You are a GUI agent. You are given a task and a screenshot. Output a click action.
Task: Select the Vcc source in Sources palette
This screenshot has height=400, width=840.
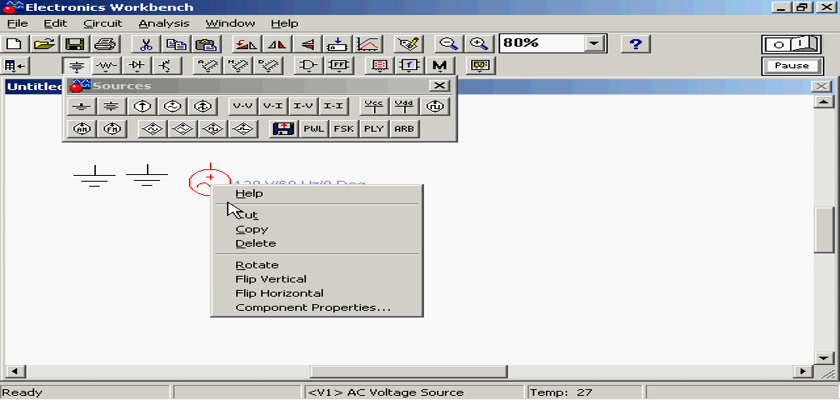(x=374, y=106)
